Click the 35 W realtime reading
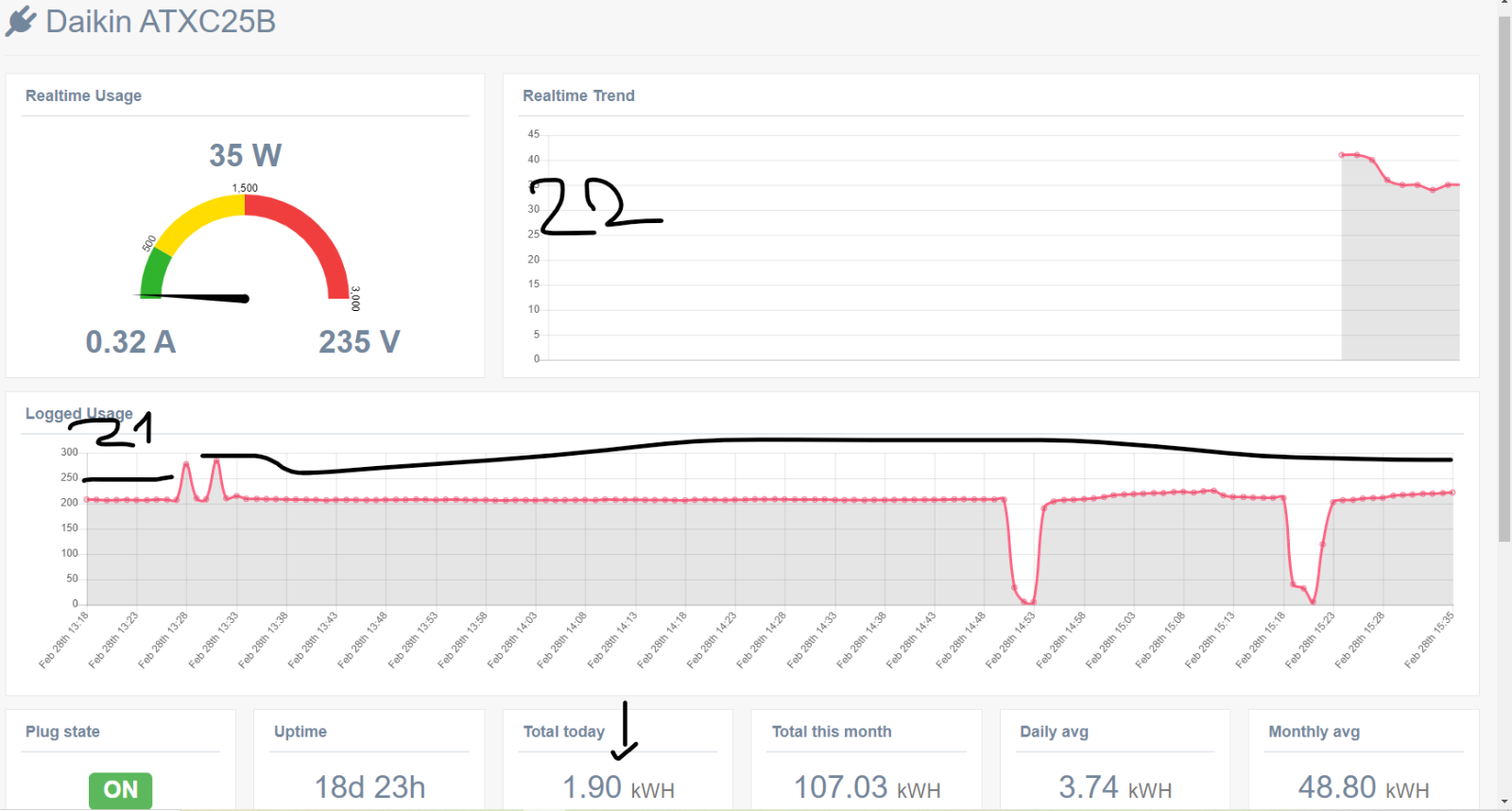 click(246, 155)
